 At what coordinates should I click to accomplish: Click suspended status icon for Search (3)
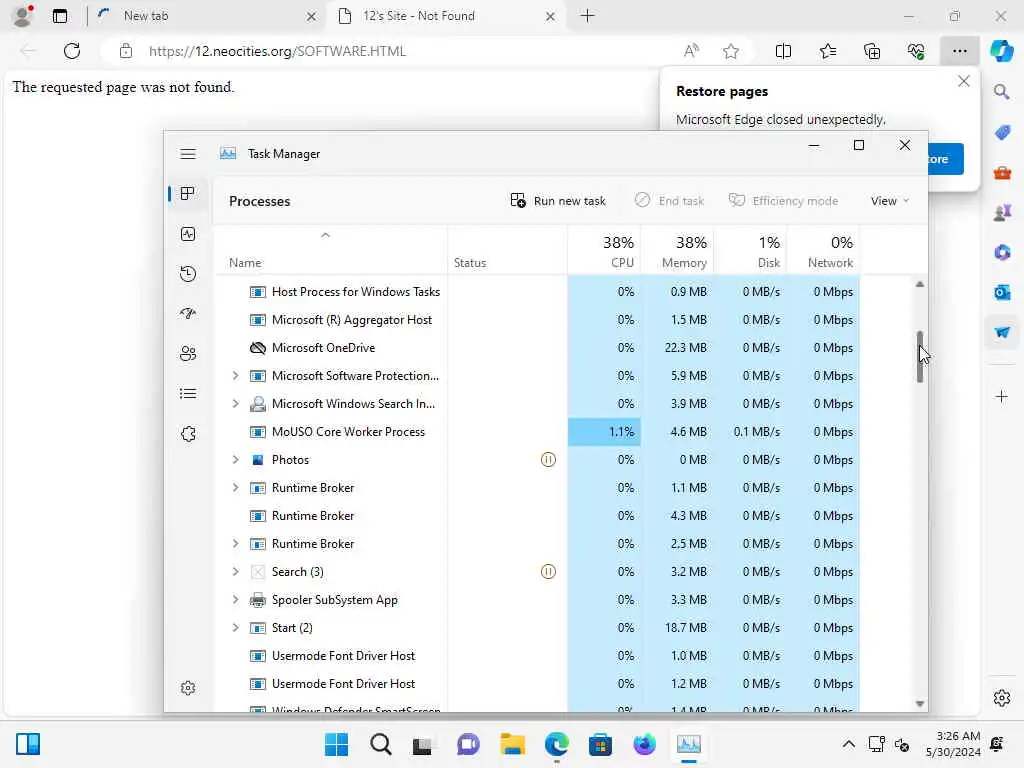(548, 571)
